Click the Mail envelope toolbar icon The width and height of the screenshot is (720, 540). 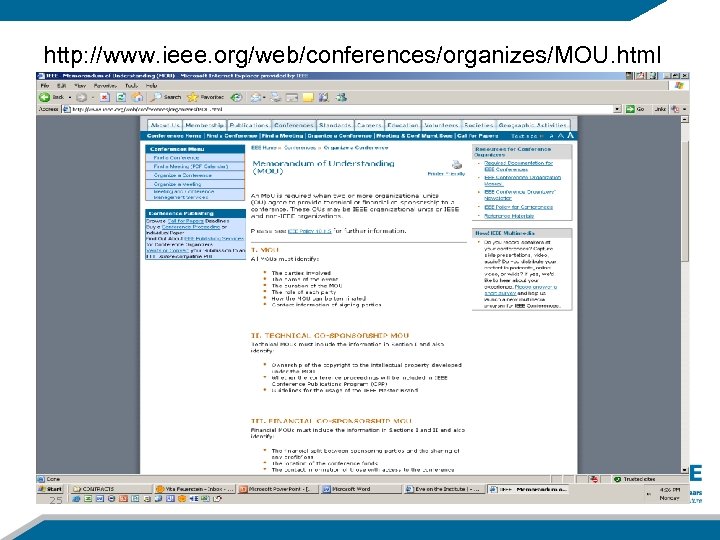256,97
